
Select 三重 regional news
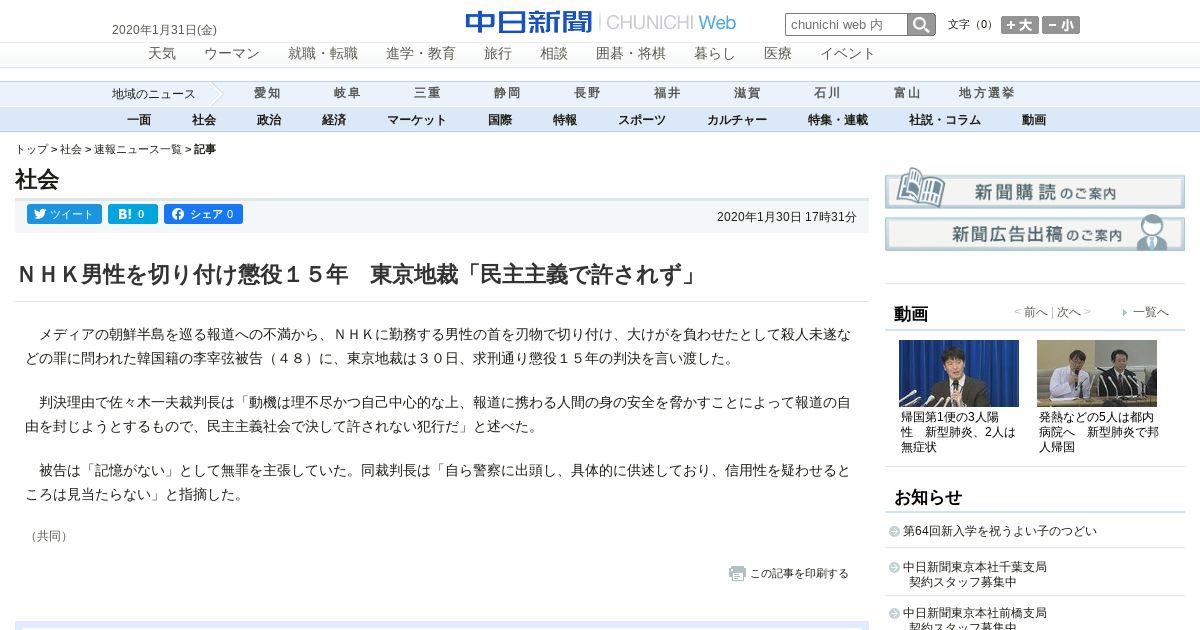pos(427,93)
